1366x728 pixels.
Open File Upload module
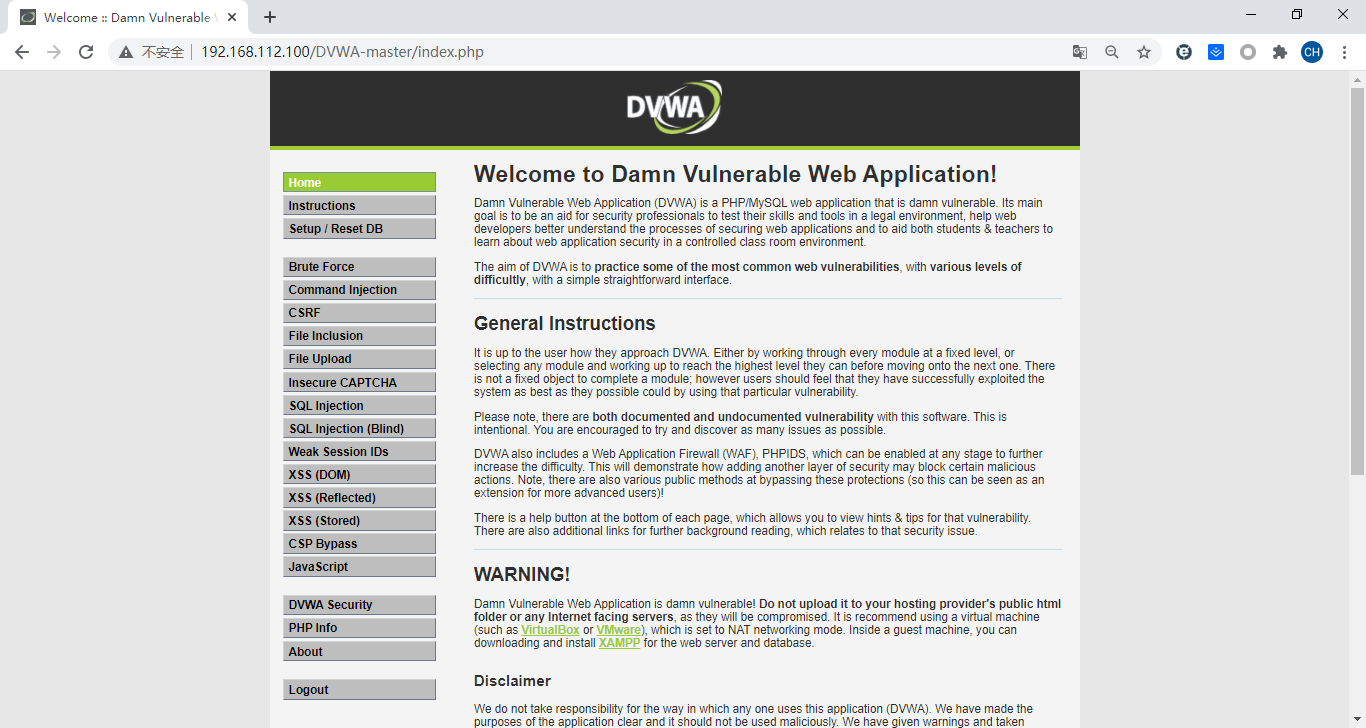tap(360, 359)
